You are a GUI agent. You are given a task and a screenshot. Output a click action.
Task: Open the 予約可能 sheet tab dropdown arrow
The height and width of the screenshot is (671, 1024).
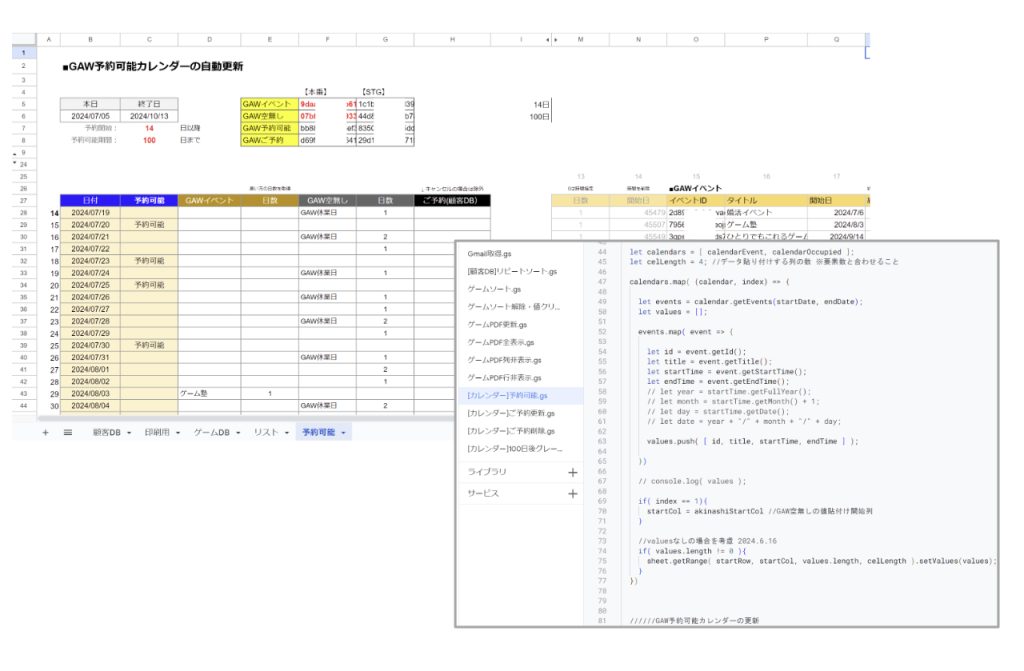(x=344, y=433)
